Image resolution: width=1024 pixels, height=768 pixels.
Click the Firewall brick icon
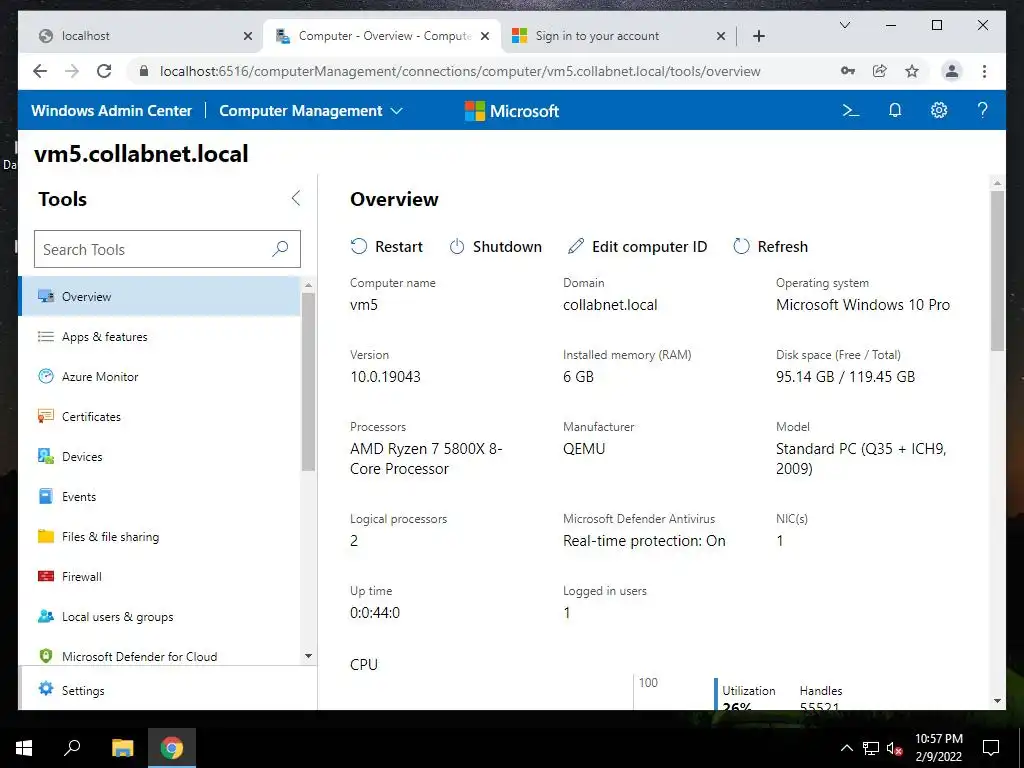pos(46,576)
